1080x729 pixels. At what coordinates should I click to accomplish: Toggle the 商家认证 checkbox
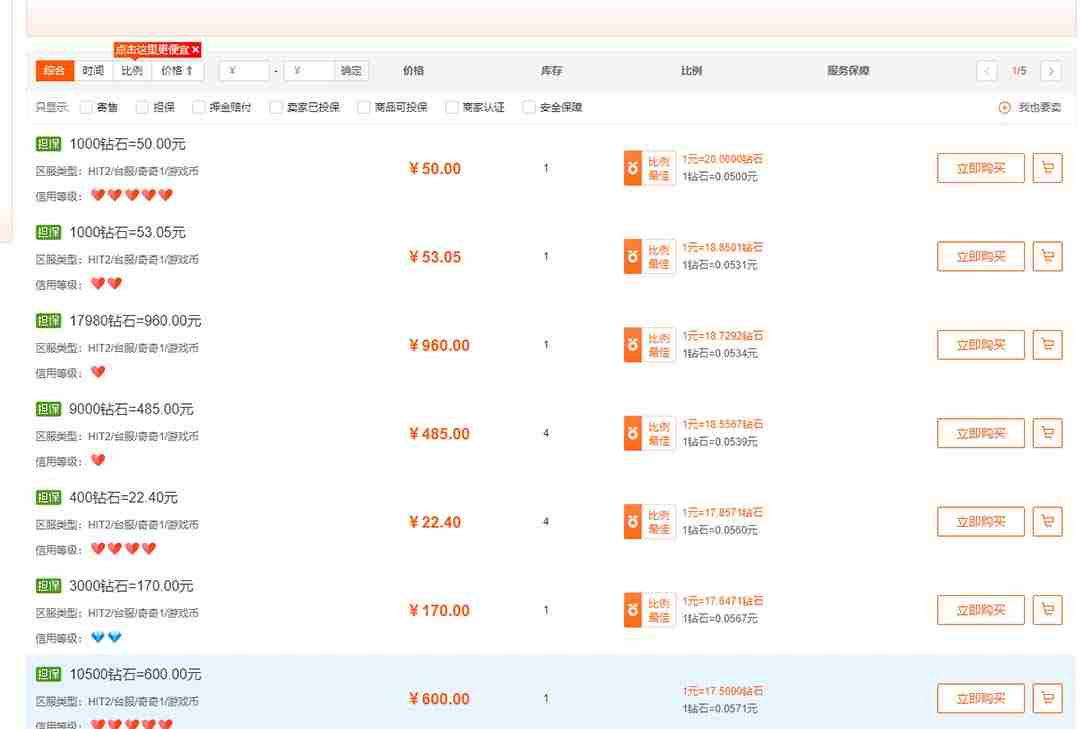pos(452,107)
